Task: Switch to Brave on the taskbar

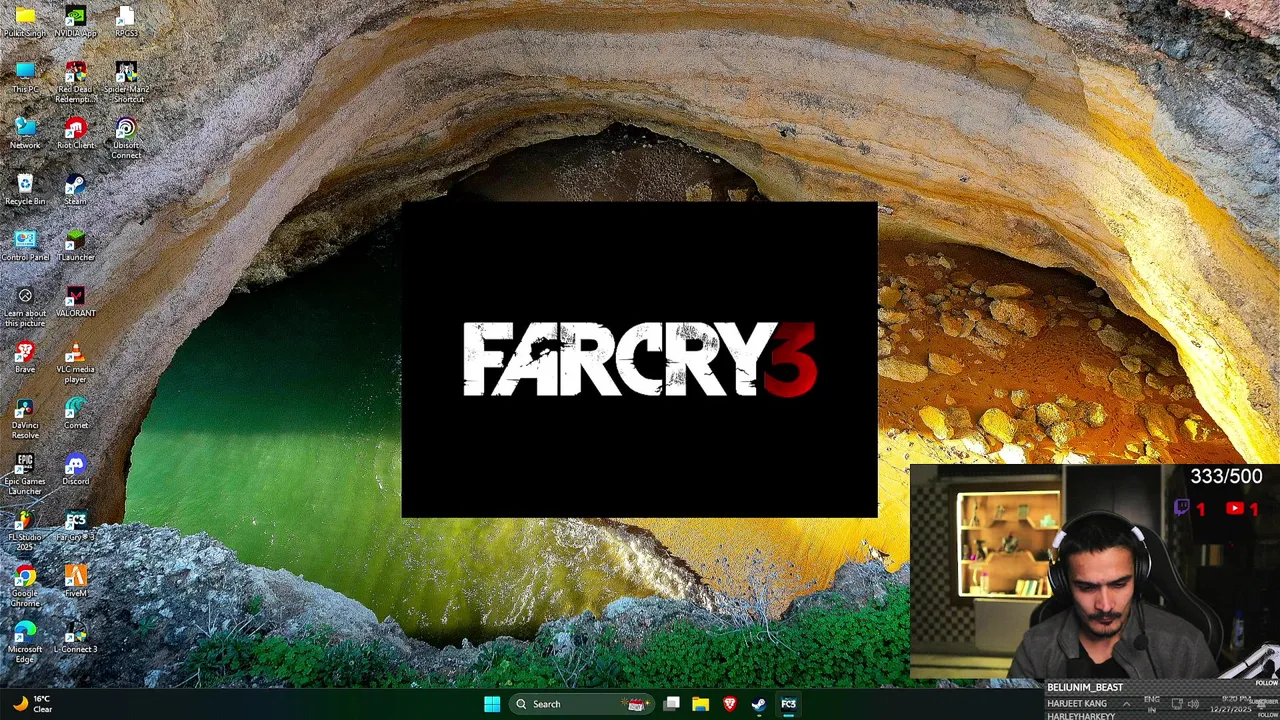Action: tap(730, 704)
